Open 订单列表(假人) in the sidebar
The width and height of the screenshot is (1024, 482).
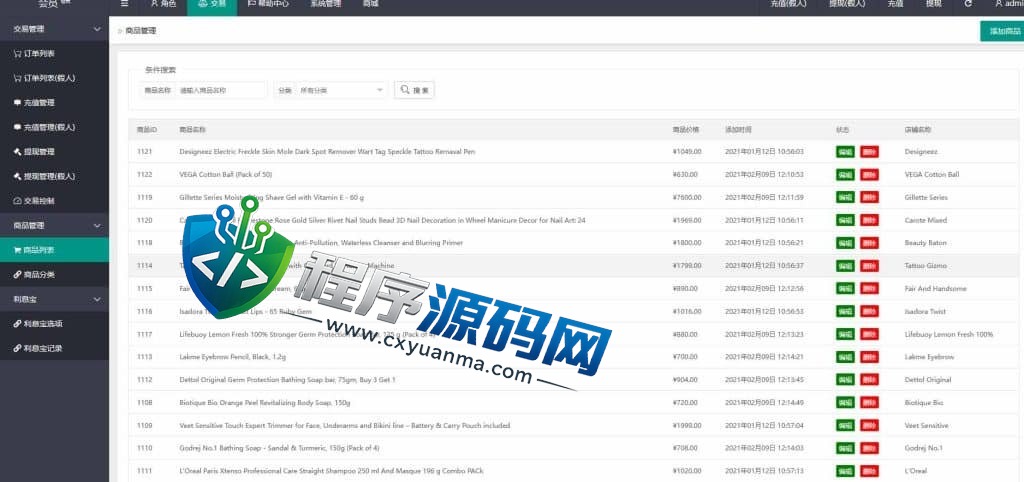coord(54,78)
